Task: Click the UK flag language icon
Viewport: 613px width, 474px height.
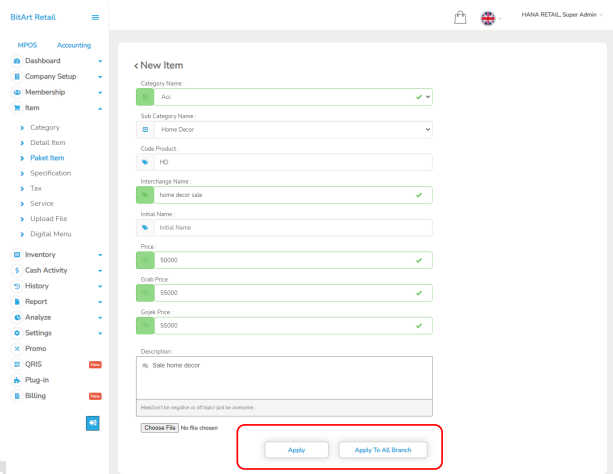Action: (488, 18)
